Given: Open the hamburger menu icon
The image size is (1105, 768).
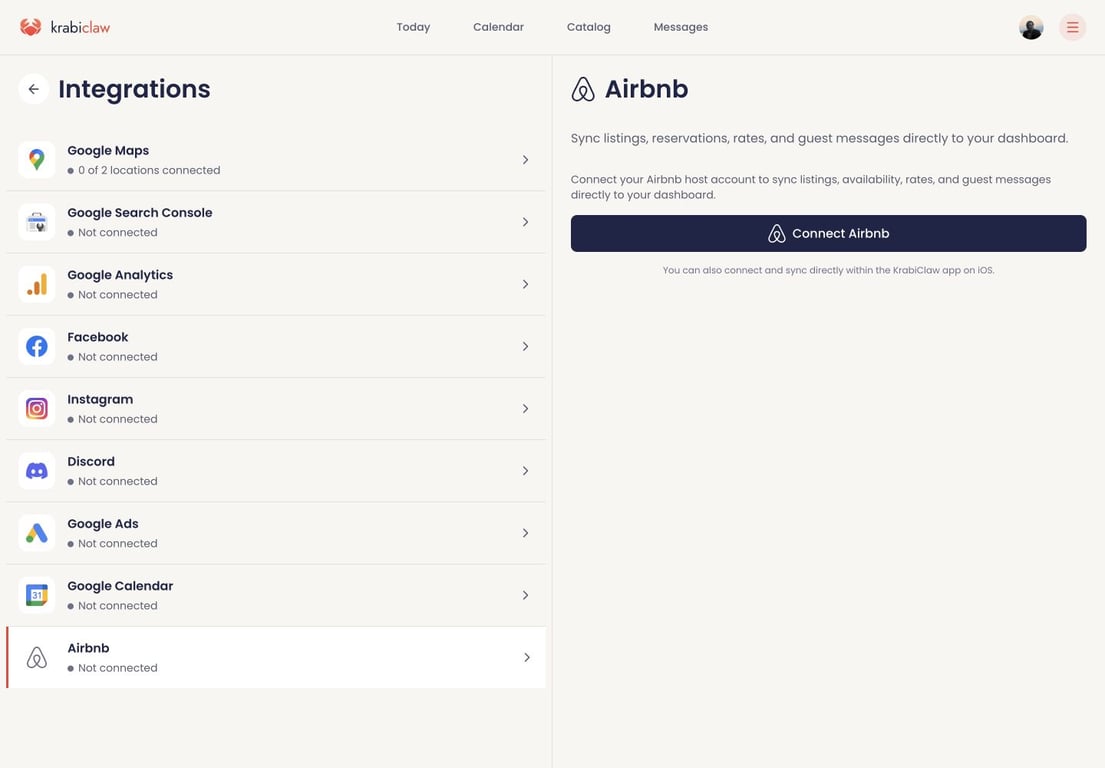Looking at the screenshot, I should point(1072,27).
